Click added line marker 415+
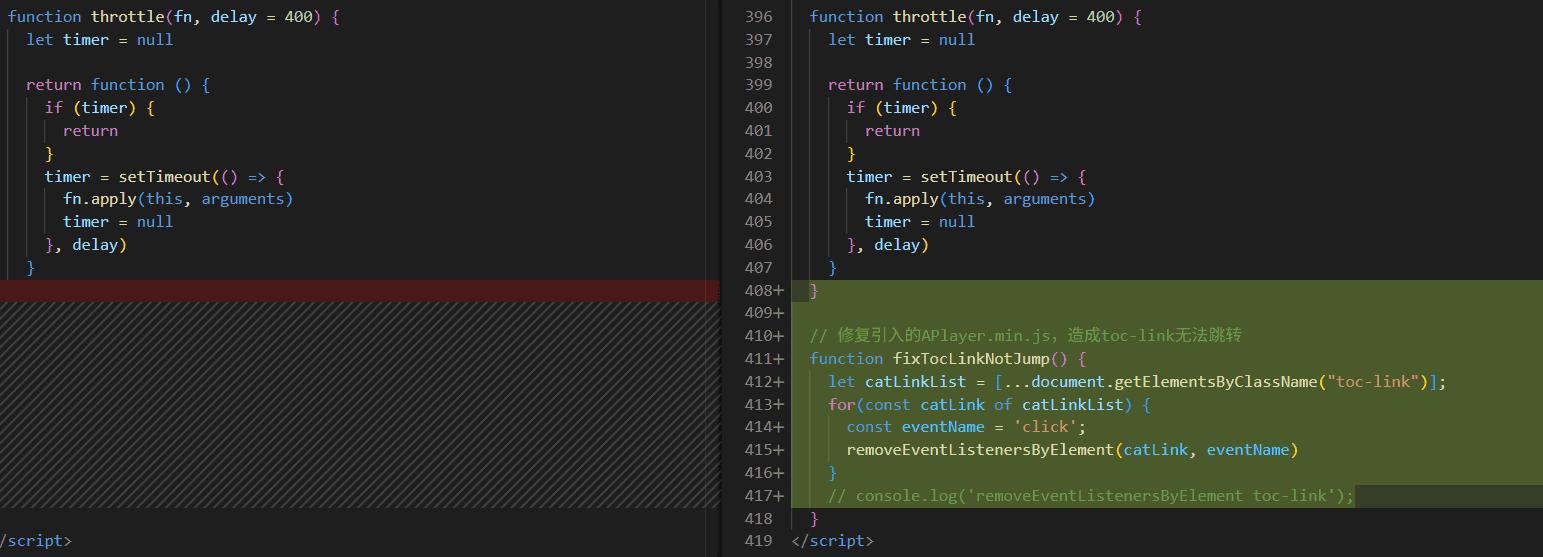This screenshot has height=557, width=1543. point(764,450)
